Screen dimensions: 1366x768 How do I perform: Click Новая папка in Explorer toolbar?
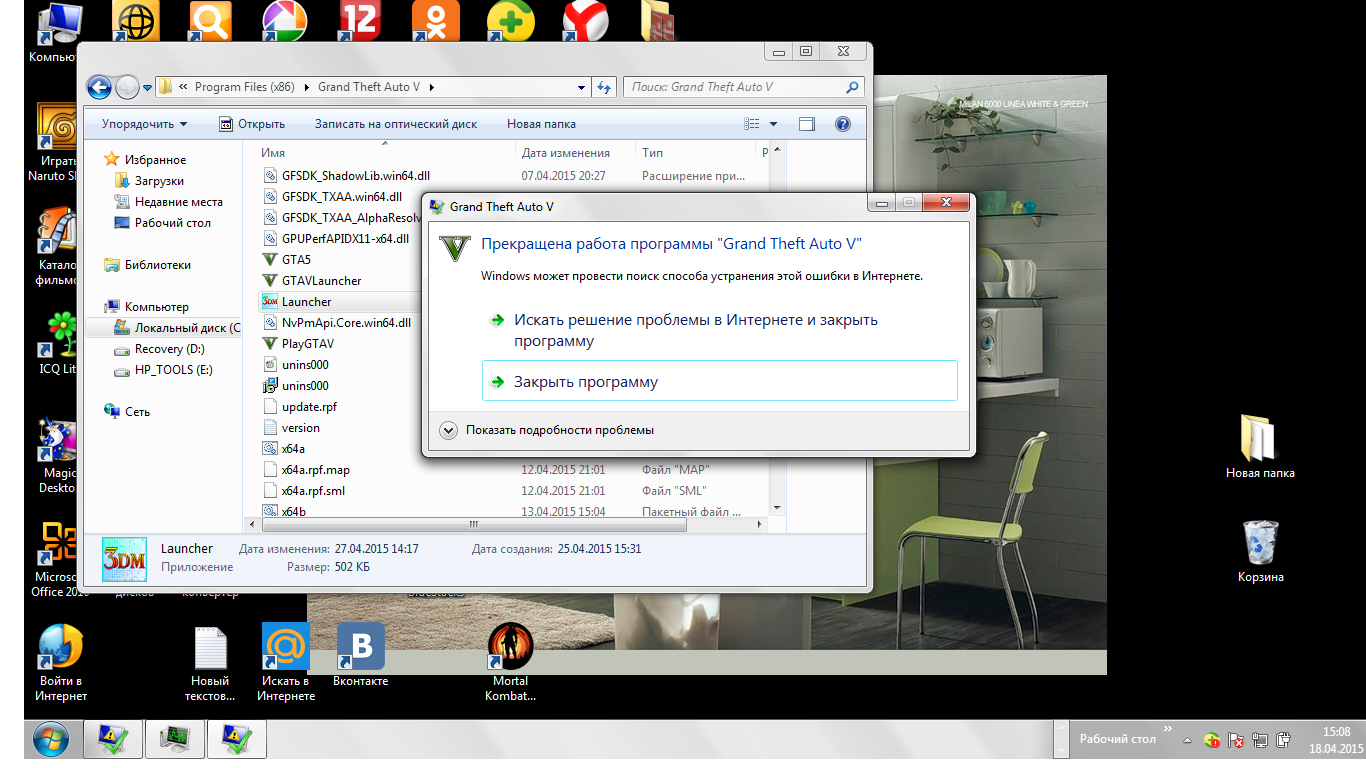541,124
